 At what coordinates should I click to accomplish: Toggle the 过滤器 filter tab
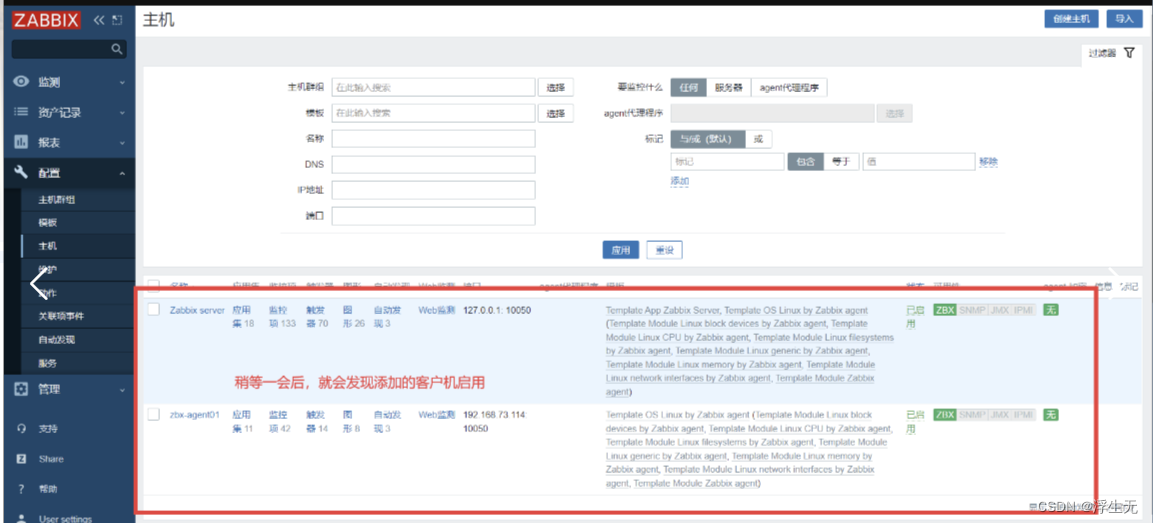(x=1111, y=54)
